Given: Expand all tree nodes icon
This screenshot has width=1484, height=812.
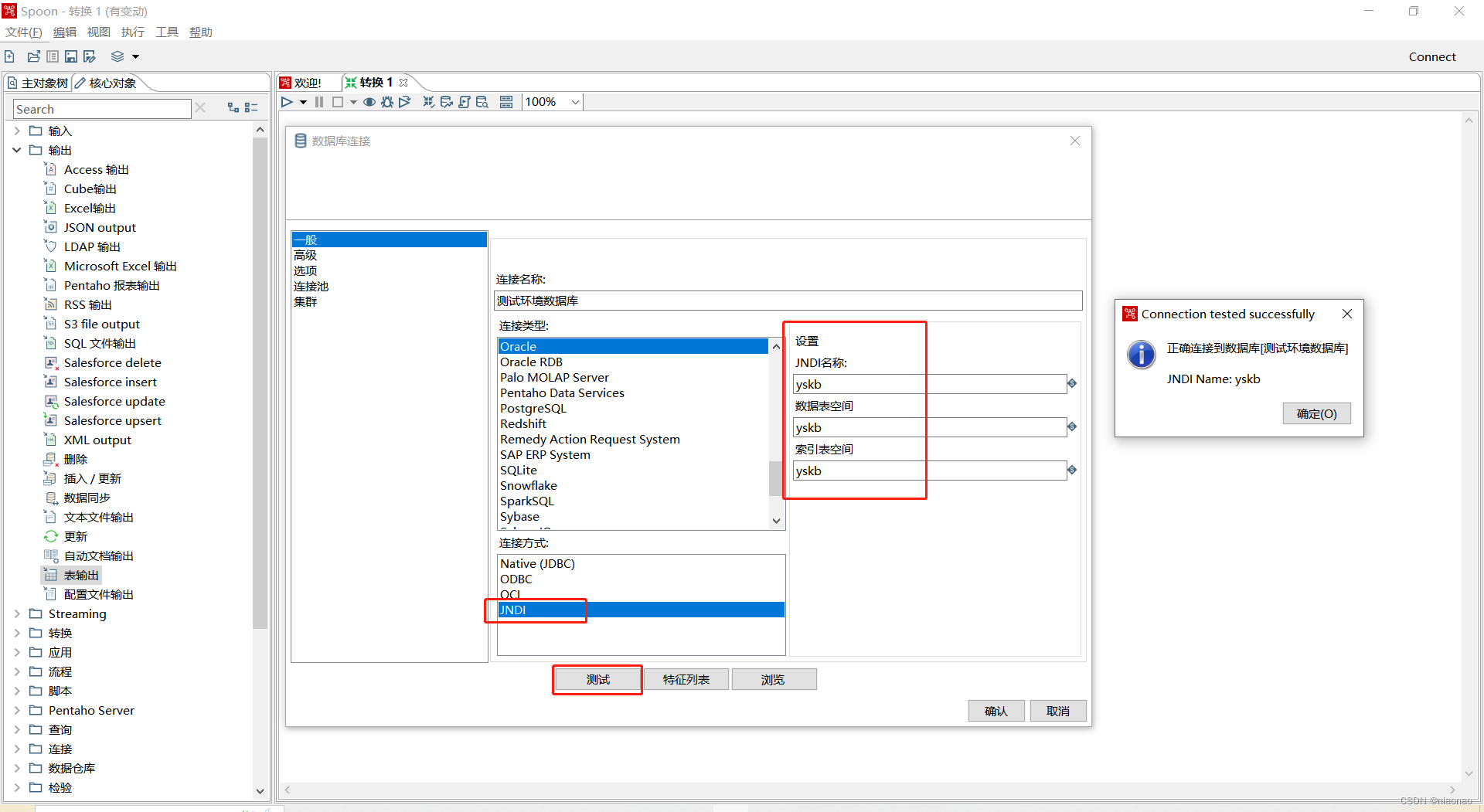Looking at the screenshot, I should click(233, 108).
